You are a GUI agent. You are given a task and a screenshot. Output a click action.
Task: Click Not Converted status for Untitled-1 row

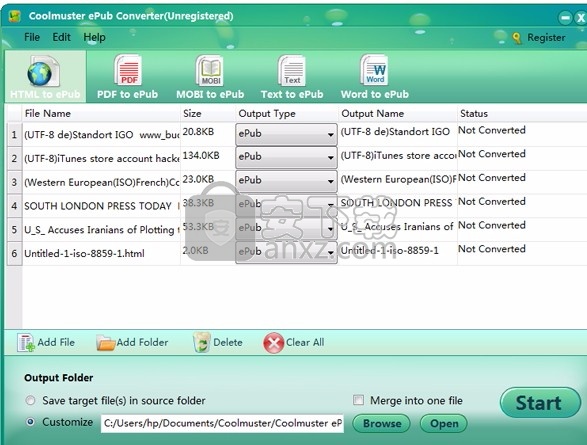click(x=492, y=249)
